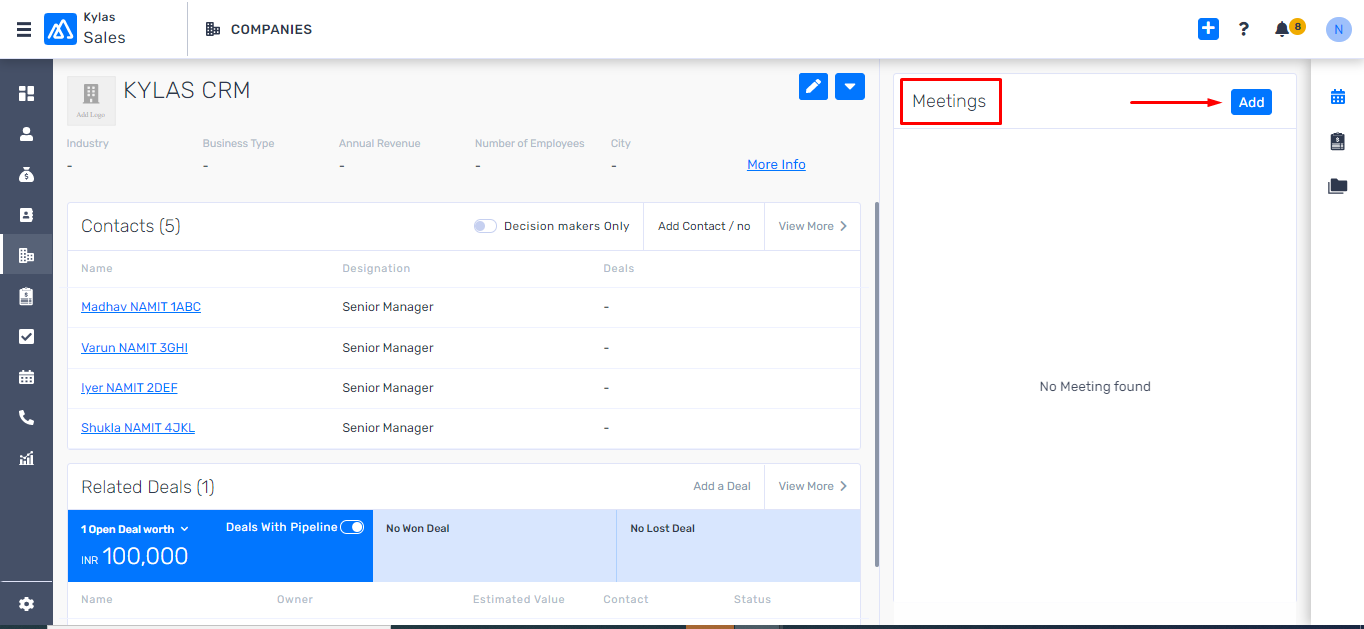Open the clipboard icon in left sidebar
1364x629 pixels.
(26, 296)
